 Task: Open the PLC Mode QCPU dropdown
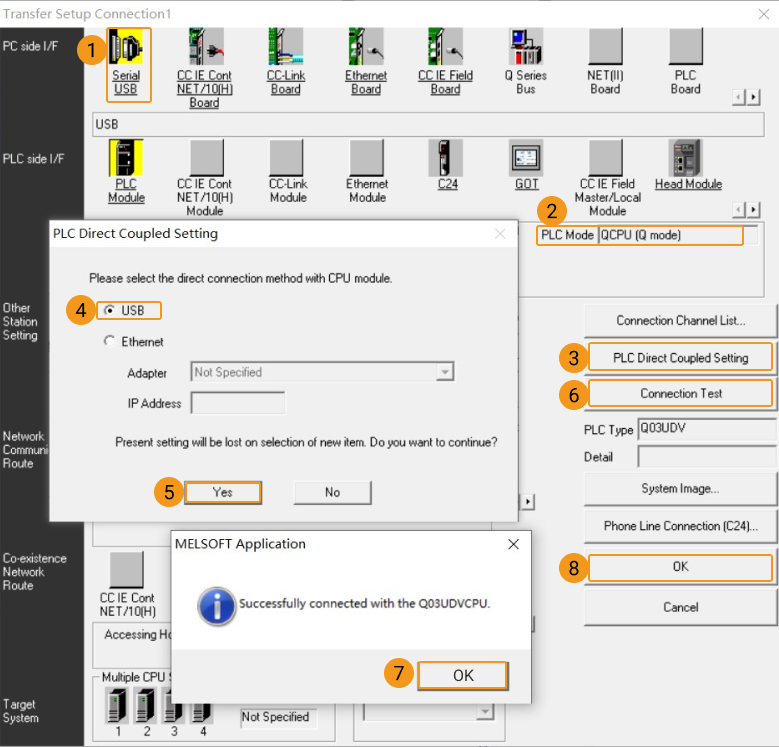(x=670, y=236)
